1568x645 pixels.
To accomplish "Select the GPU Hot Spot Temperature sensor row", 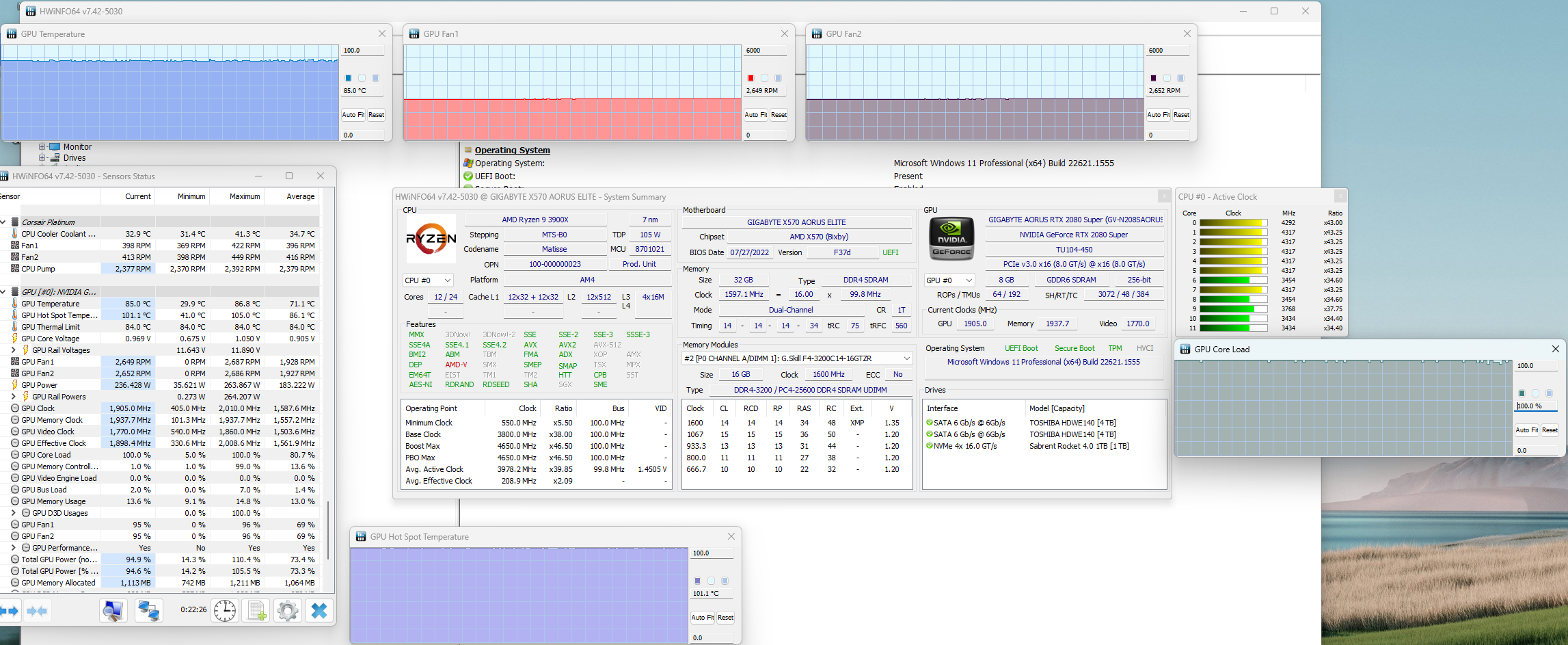I will (59, 315).
